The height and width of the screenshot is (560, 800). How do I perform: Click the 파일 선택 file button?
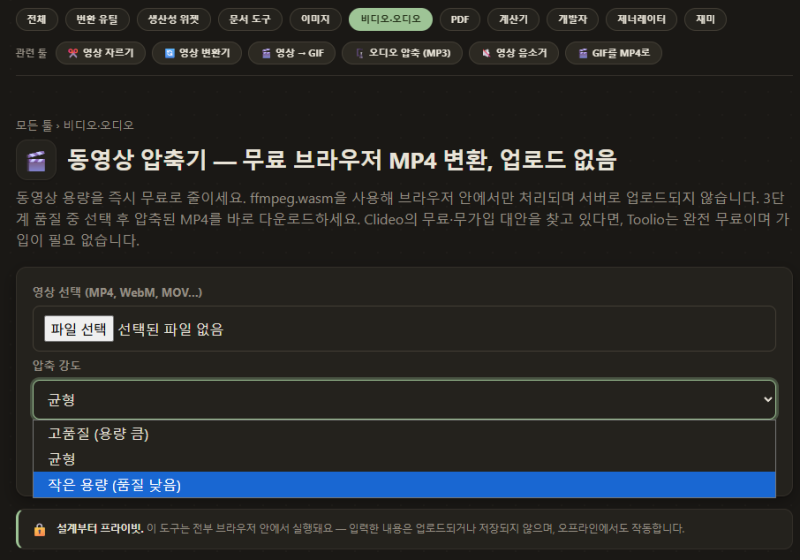click(79, 329)
